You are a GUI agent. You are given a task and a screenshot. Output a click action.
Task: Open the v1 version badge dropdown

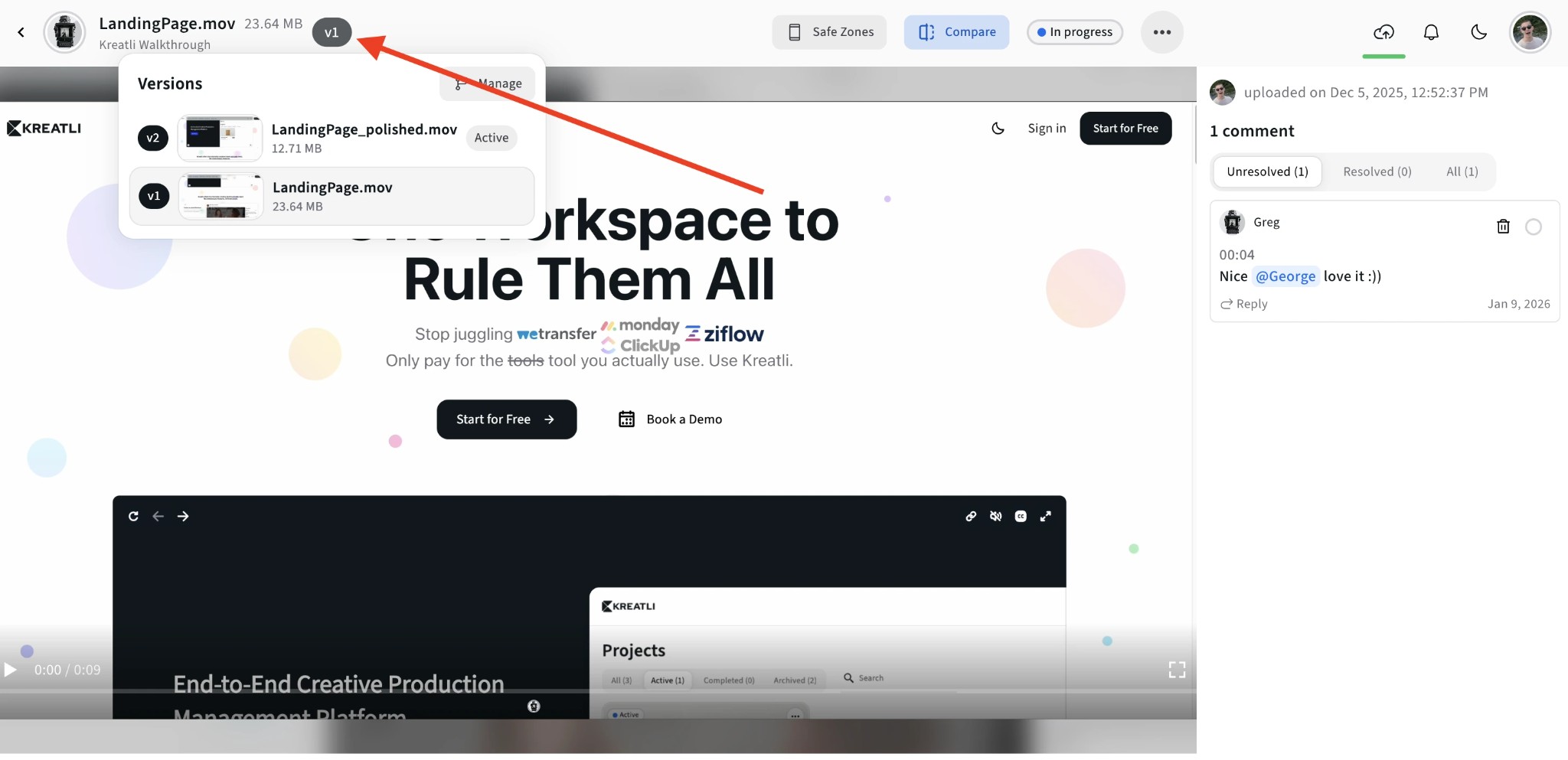[332, 32]
